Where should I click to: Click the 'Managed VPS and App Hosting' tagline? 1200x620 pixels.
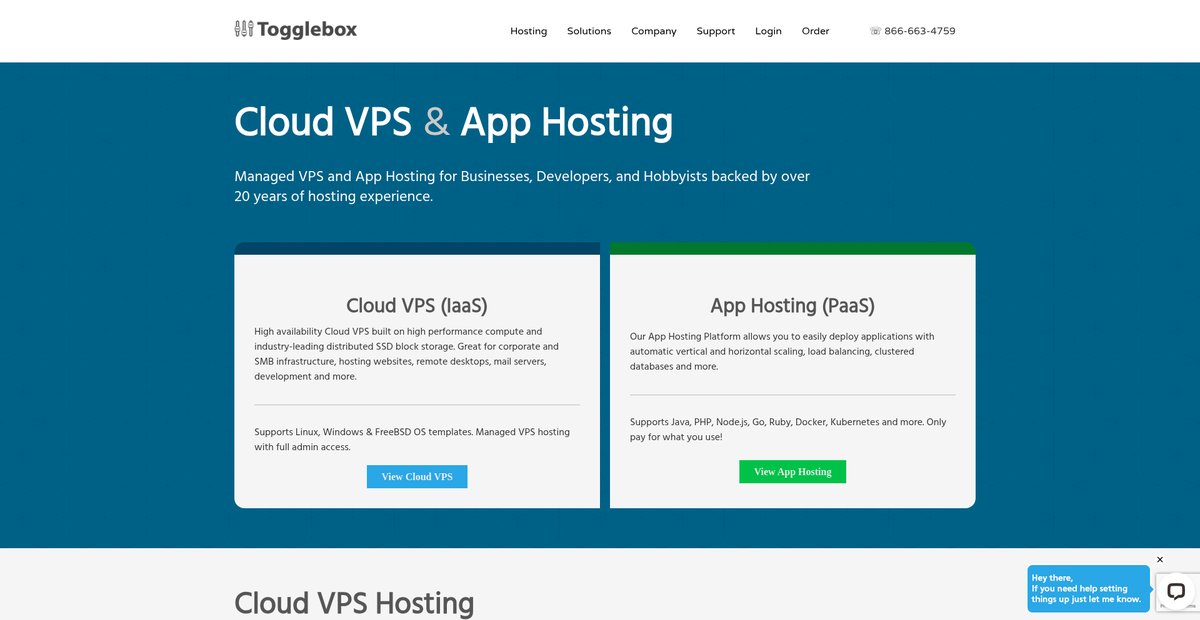[522, 186]
